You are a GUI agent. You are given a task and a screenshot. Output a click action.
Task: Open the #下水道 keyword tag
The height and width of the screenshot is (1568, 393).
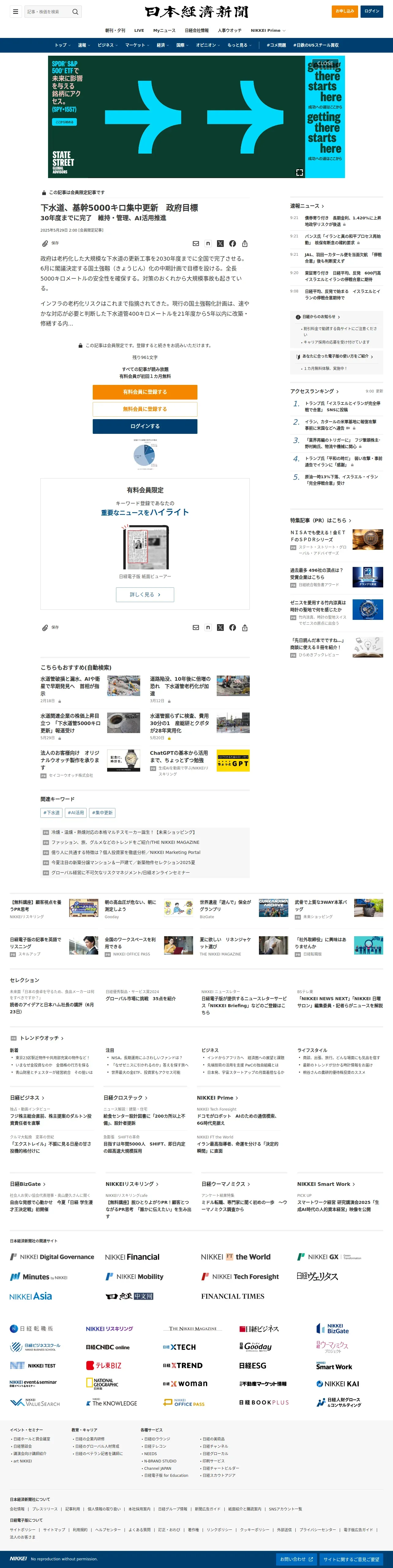pos(51,813)
